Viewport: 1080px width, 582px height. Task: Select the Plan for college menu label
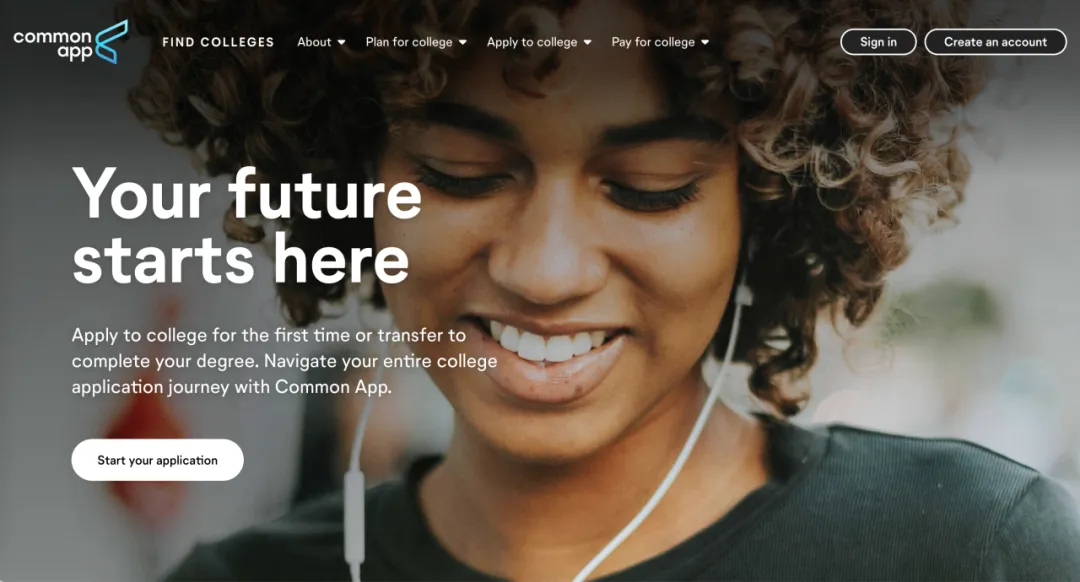point(409,42)
